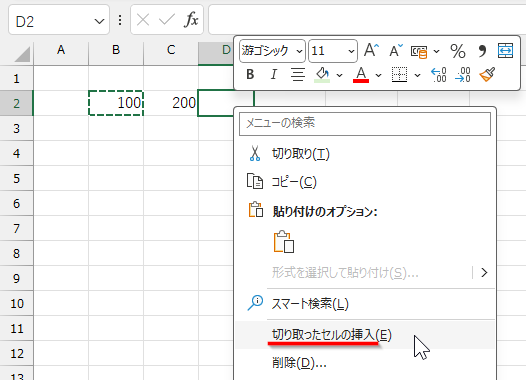Toggle Italic in the mini toolbar

pyautogui.click(x=274, y=74)
